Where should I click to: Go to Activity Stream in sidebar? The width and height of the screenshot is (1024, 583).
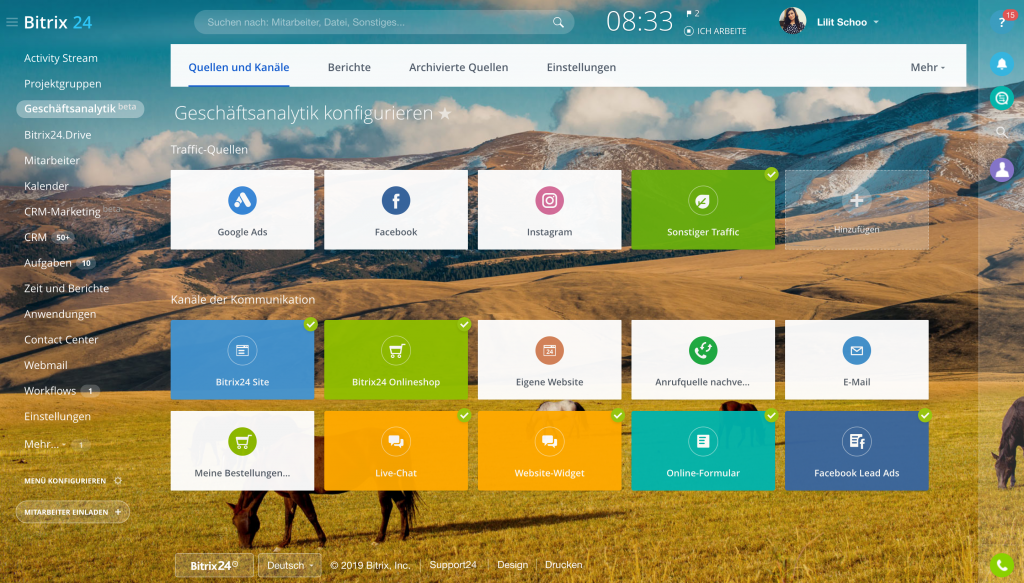point(61,58)
